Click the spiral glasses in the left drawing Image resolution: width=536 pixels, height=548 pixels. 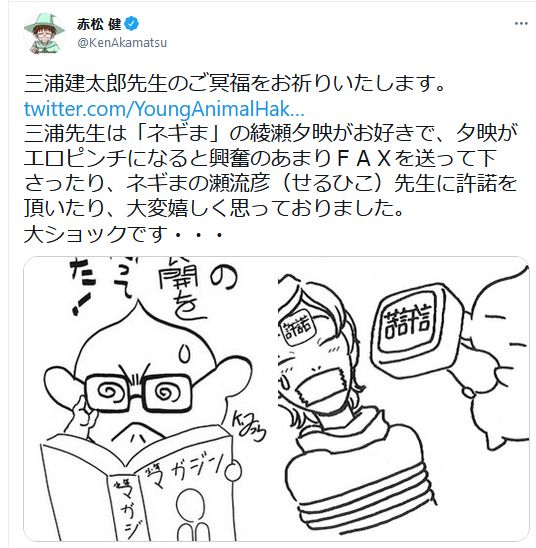[138, 392]
